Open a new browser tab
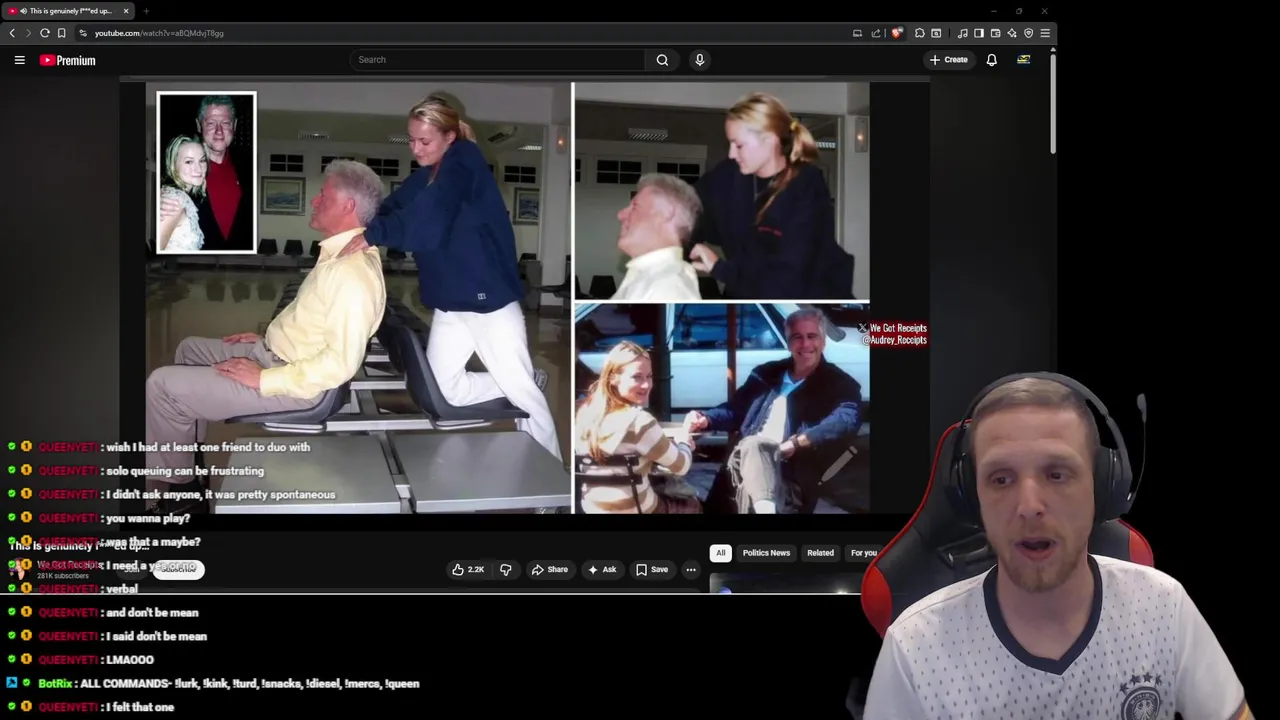The width and height of the screenshot is (1280, 720). pyautogui.click(x=146, y=11)
